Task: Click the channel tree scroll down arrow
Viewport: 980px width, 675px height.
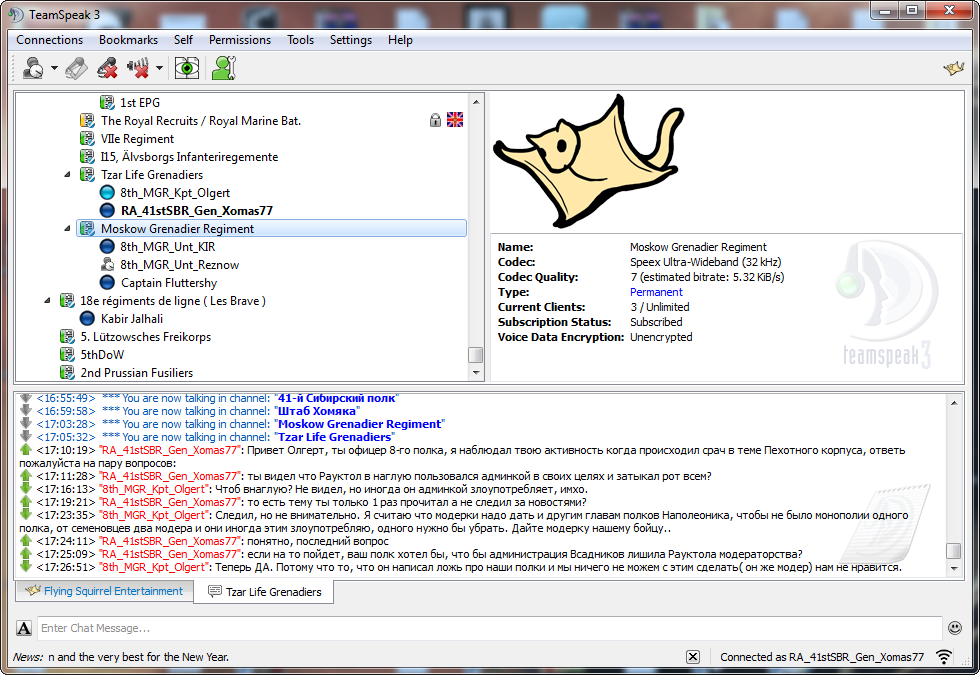Action: click(x=476, y=372)
